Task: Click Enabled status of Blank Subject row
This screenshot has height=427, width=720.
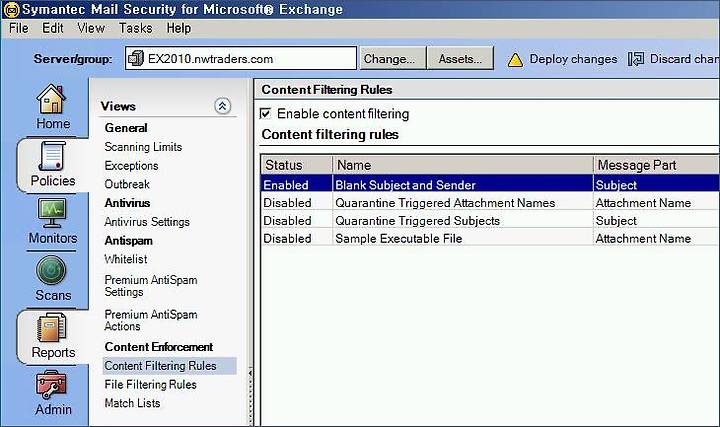Action: click(286, 185)
